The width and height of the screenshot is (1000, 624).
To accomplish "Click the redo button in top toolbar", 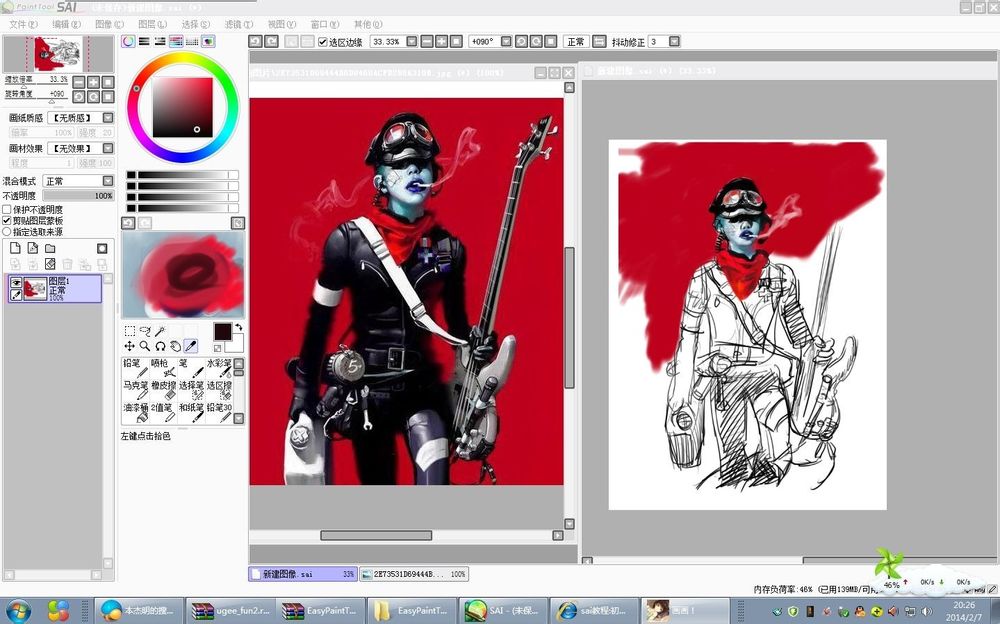I will 271,41.
